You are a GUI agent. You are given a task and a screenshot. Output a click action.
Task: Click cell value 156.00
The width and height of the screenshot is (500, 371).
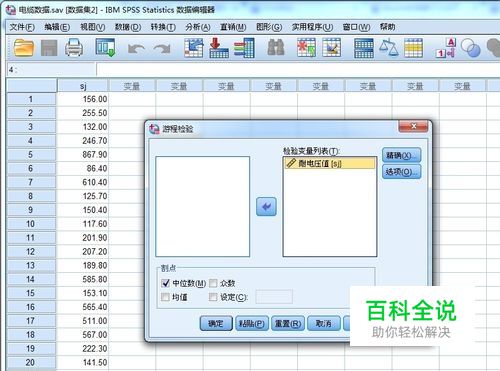[x=83, y=99]
